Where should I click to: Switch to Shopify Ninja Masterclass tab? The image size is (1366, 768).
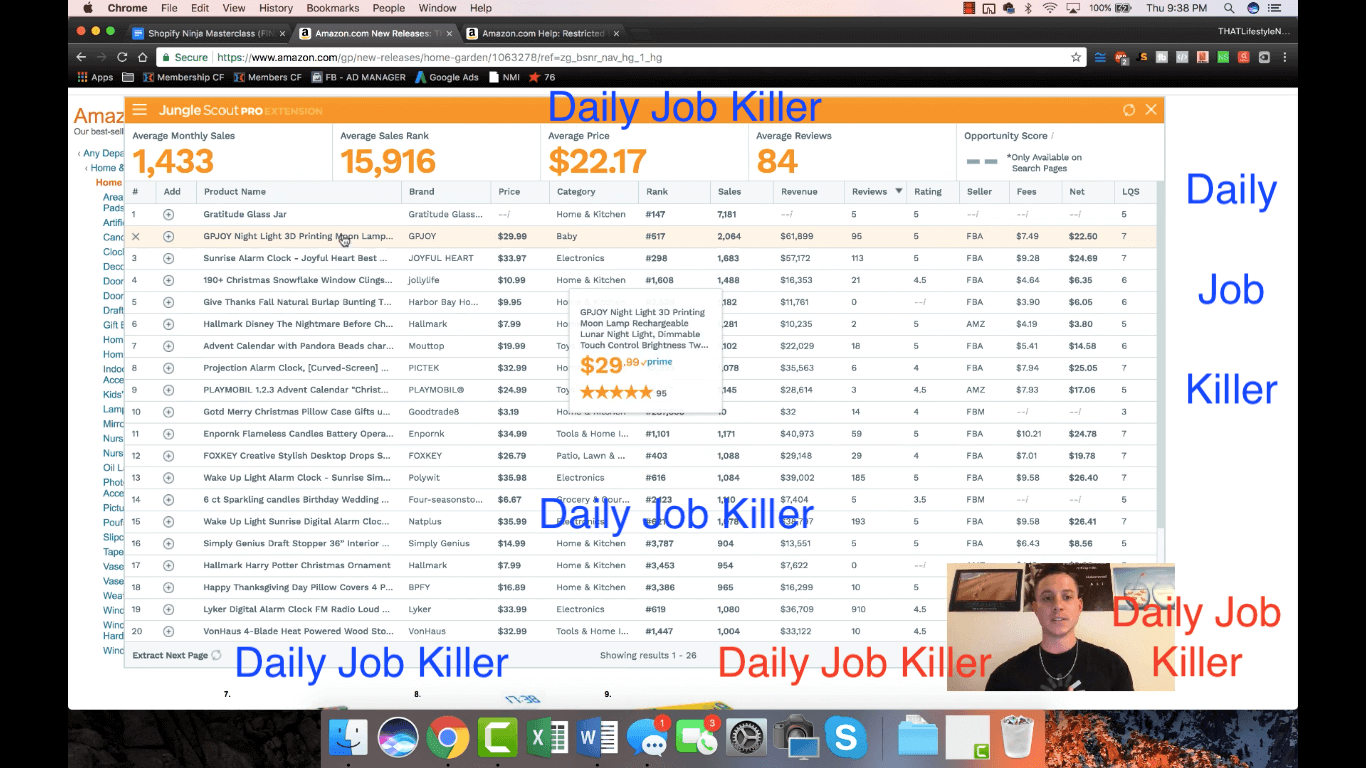pyautogui.click(x=210, y=33)
